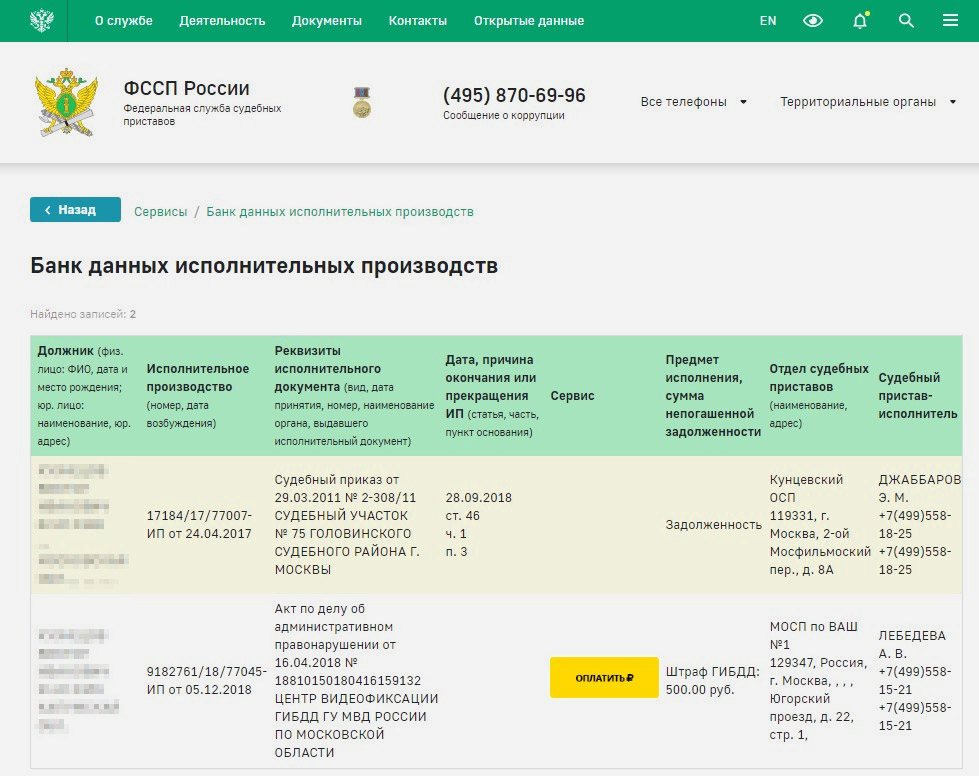Click the medal badge icon
Screen dimensions: 979x776
[x=362, y=102]
